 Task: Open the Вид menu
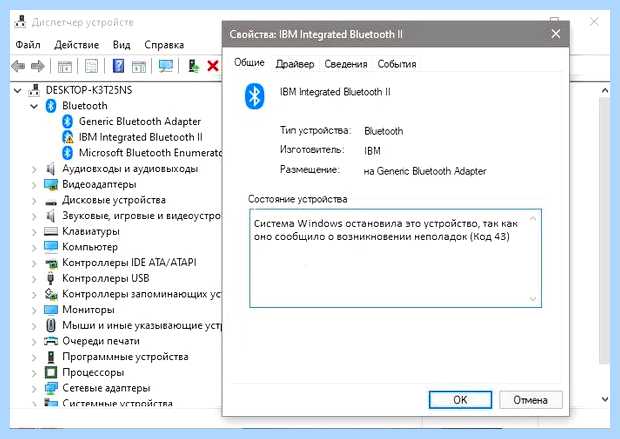tap(121, 45)
